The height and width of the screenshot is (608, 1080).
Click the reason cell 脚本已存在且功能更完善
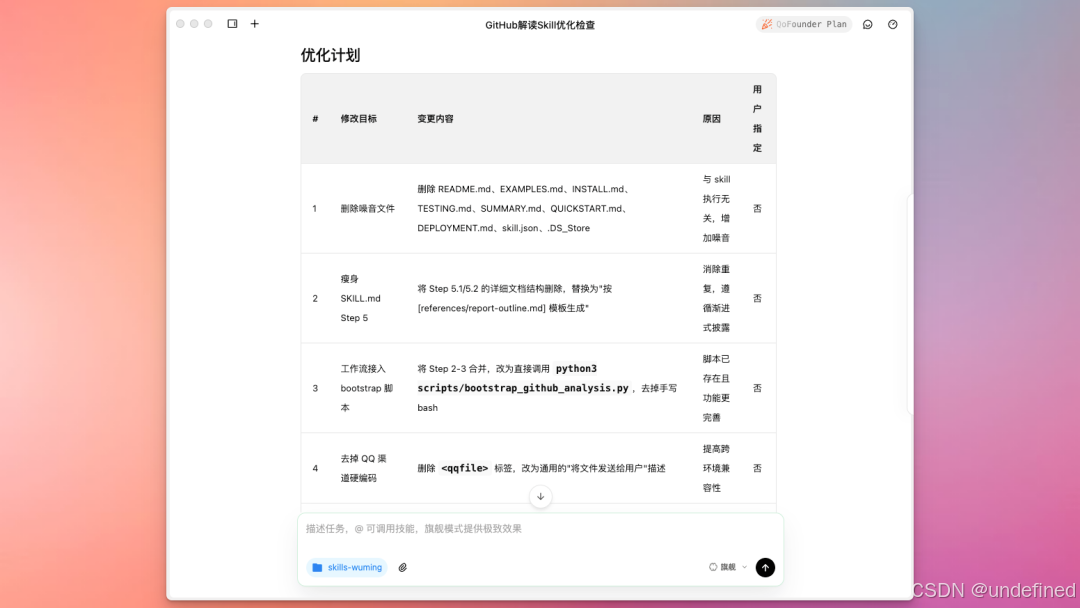pos(716,388)
